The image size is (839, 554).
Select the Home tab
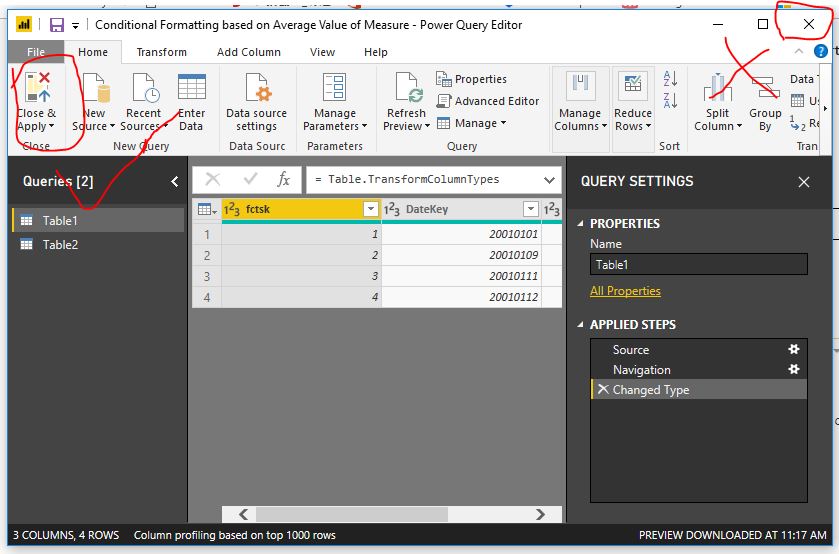click(93, 52)
